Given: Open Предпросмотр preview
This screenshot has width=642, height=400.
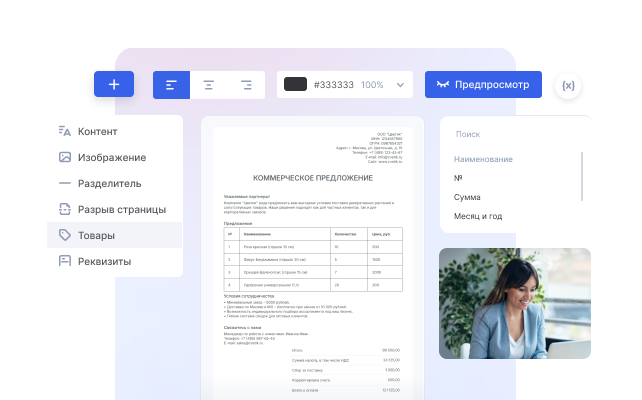Looking at the screenshot, I should coord(483,84).
